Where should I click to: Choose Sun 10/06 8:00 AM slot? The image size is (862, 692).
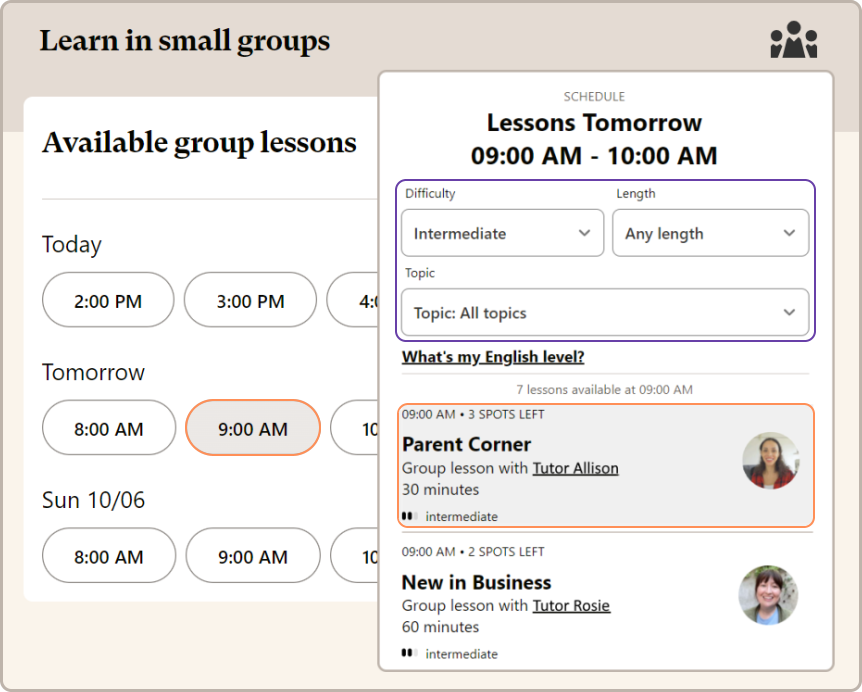[x=108, y=556]
